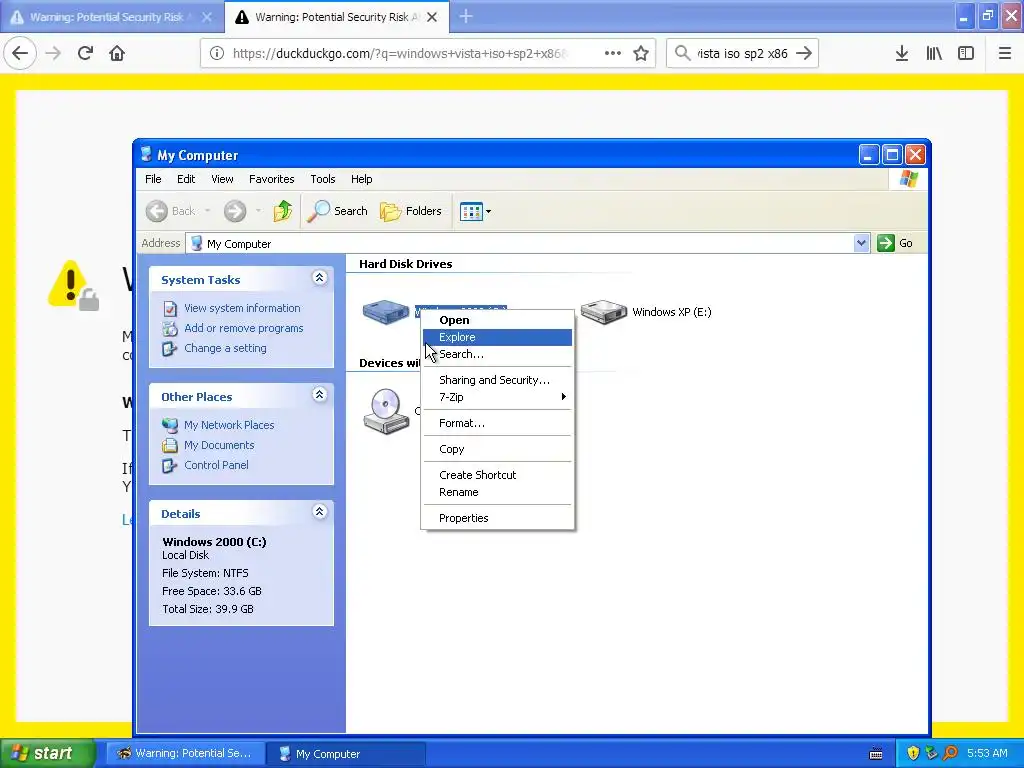
Task: Go up one folder level icon
Action: [283, 211]
